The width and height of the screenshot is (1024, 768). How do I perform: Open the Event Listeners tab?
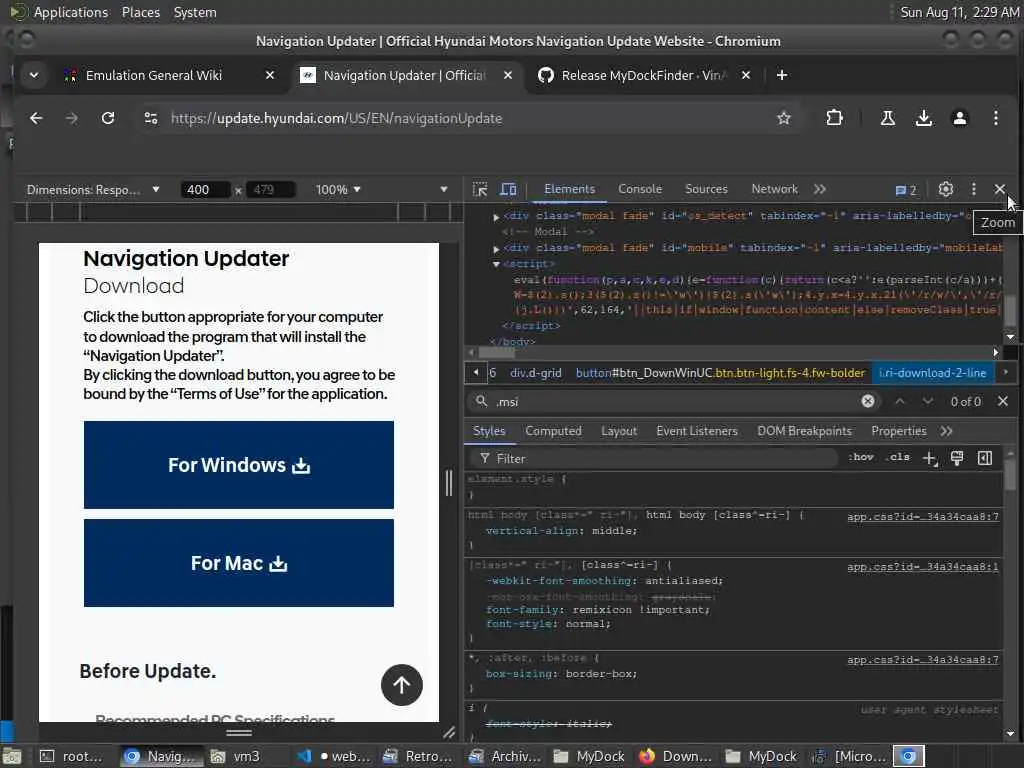697,431
